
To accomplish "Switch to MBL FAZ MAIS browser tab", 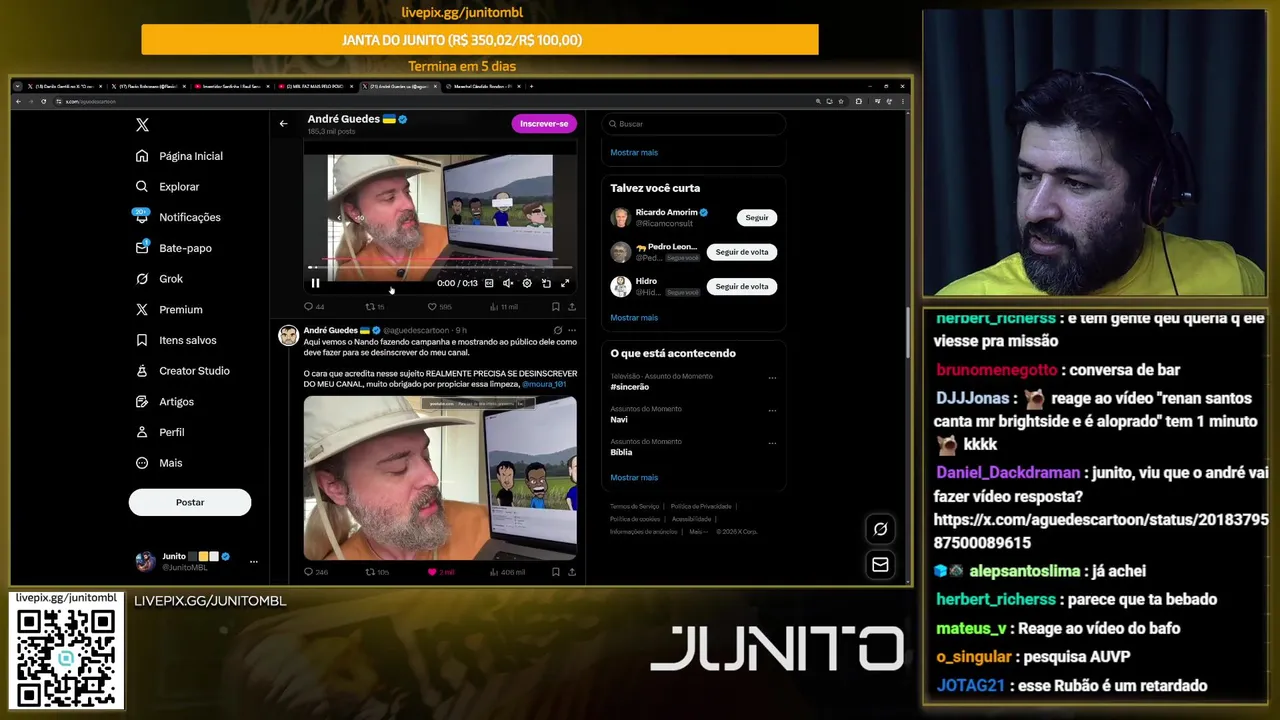I will [x=316, y=87].
